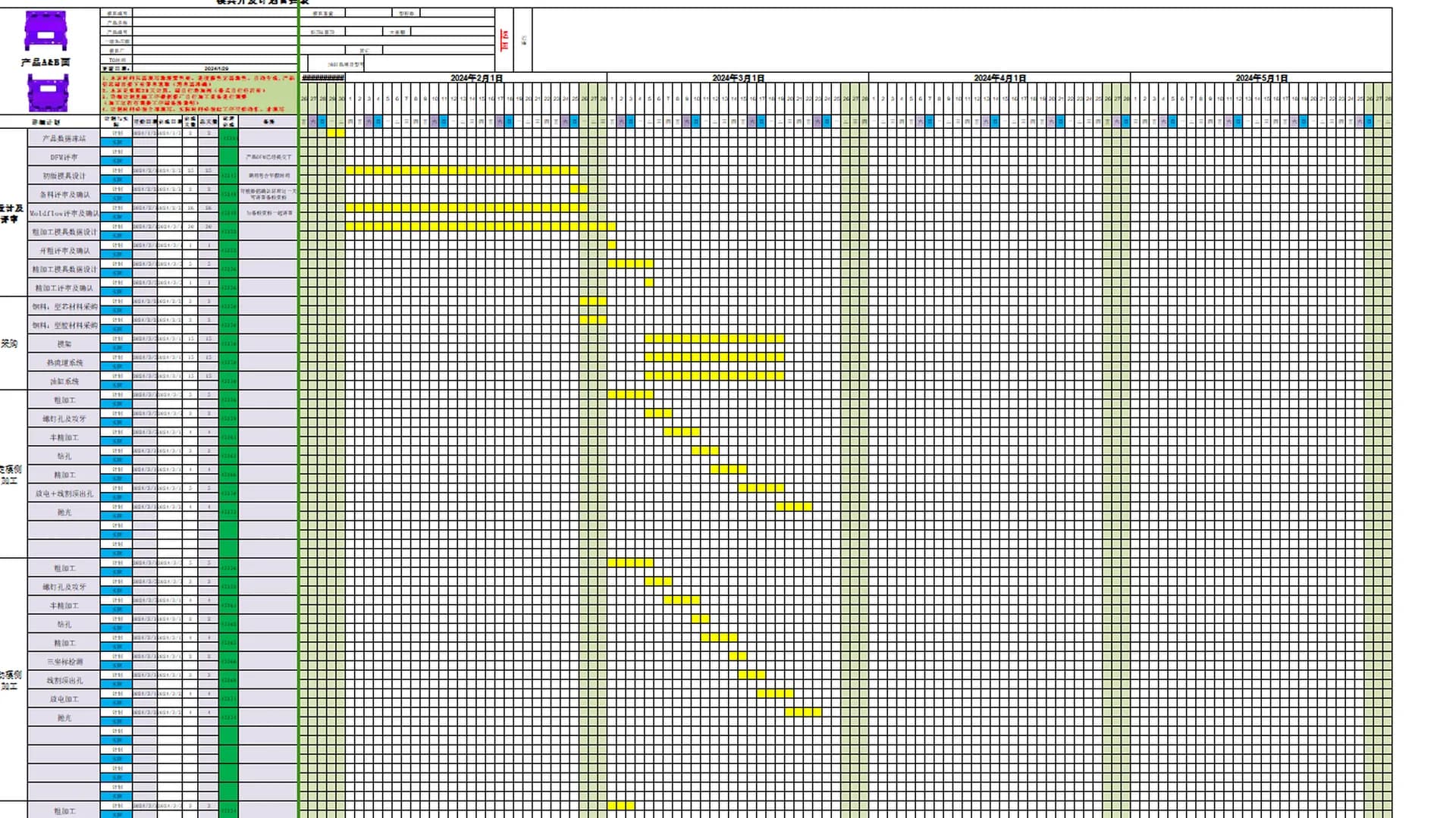Click the 采购 section label
The height and width of the screenshot is (818, 1456).
[9, 343]
